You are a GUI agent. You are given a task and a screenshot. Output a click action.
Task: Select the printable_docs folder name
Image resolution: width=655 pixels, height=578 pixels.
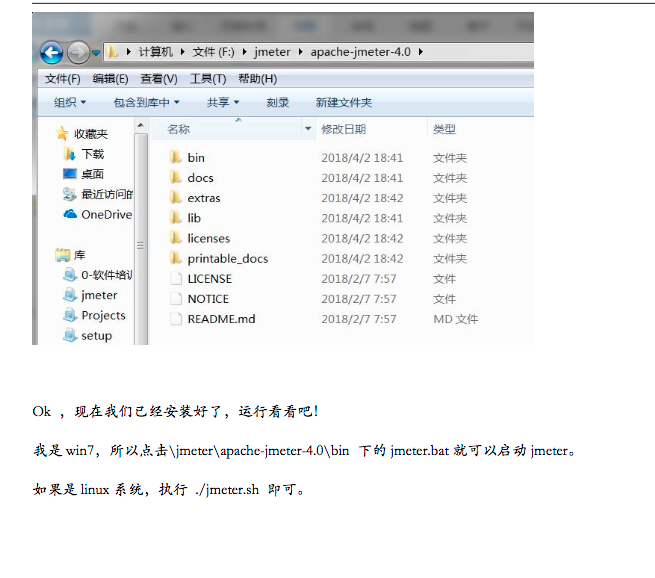[x=228, y=259]
